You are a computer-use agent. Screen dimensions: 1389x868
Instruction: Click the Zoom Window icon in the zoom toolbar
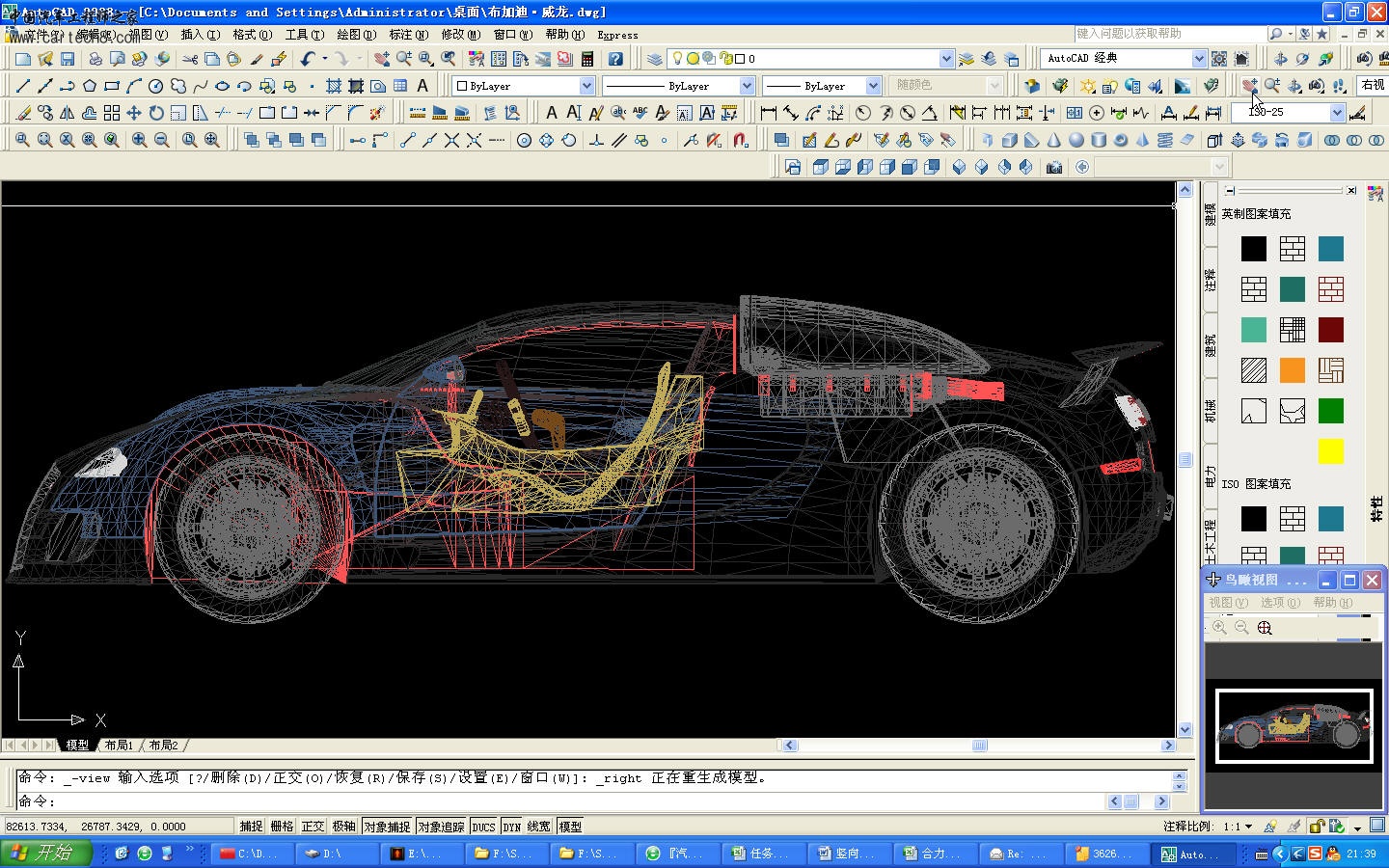click(x=22, y=140)
